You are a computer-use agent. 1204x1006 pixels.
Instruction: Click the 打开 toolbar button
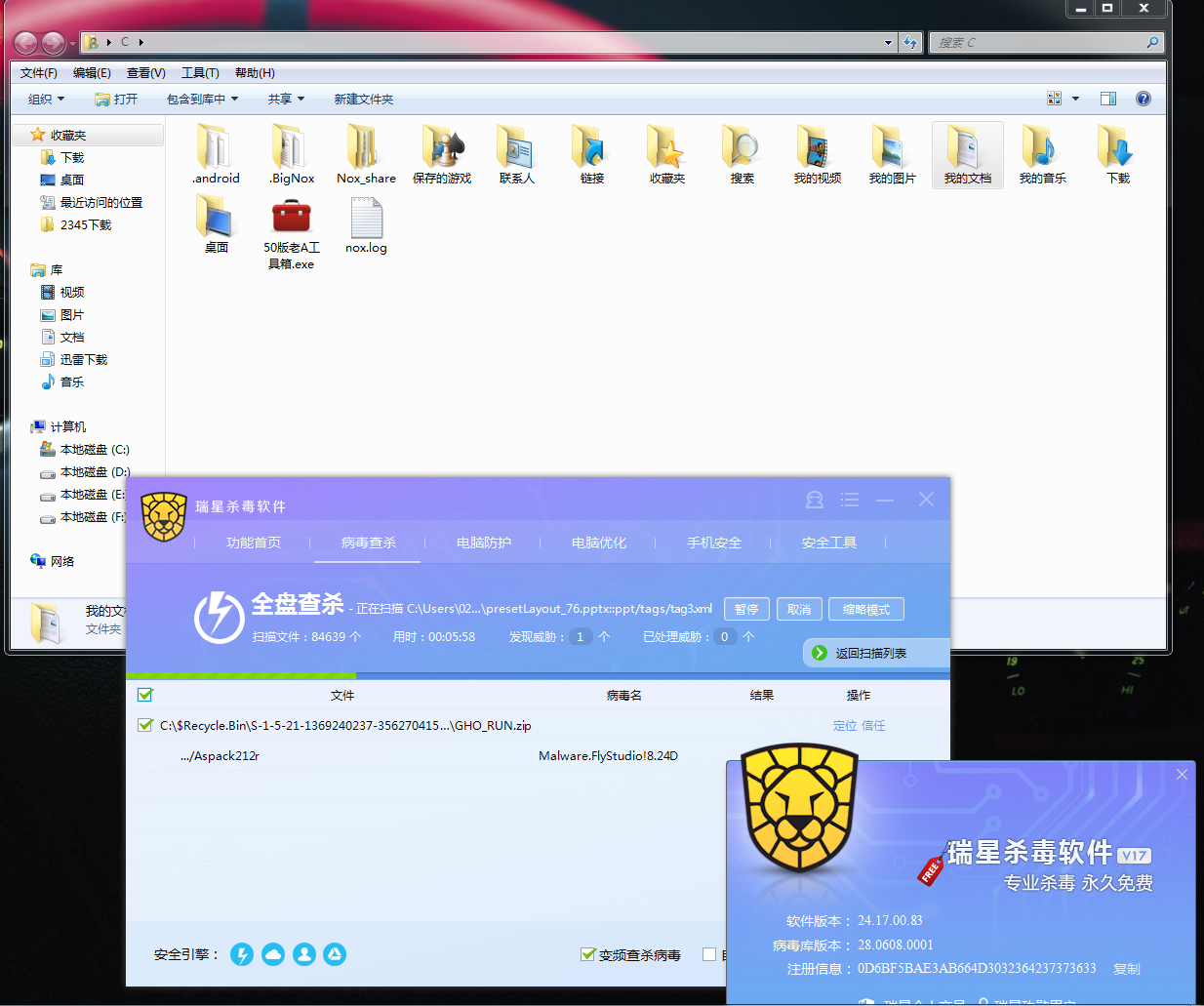(116, 99)
